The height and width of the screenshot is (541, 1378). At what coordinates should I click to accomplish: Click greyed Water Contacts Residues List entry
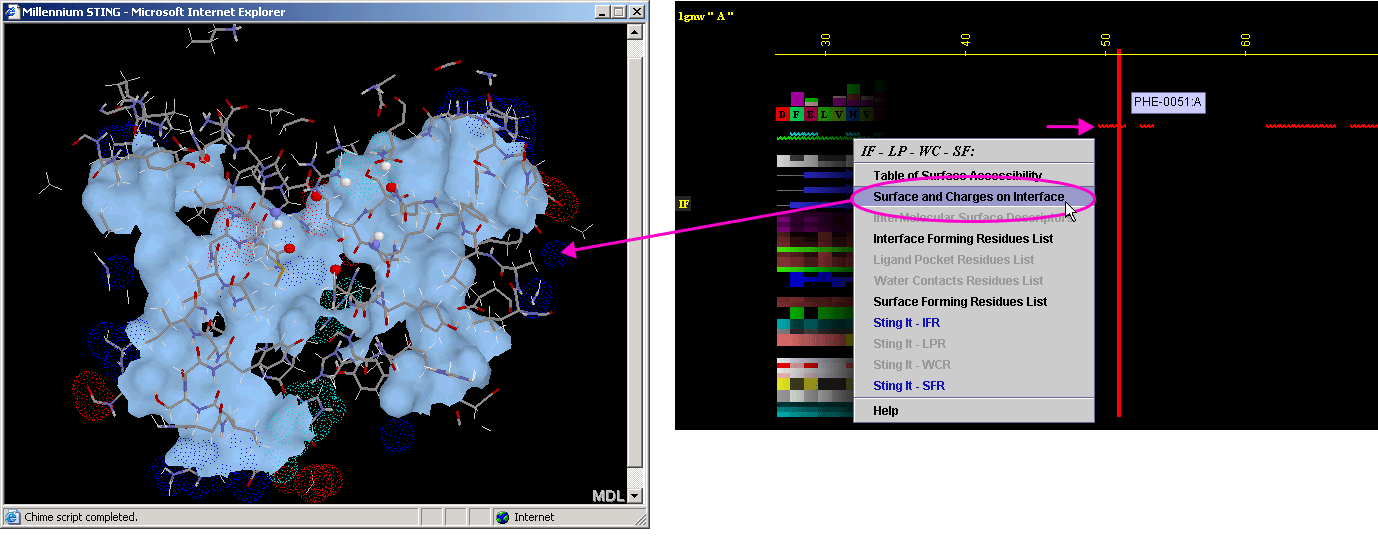click(x=958, y=281)
